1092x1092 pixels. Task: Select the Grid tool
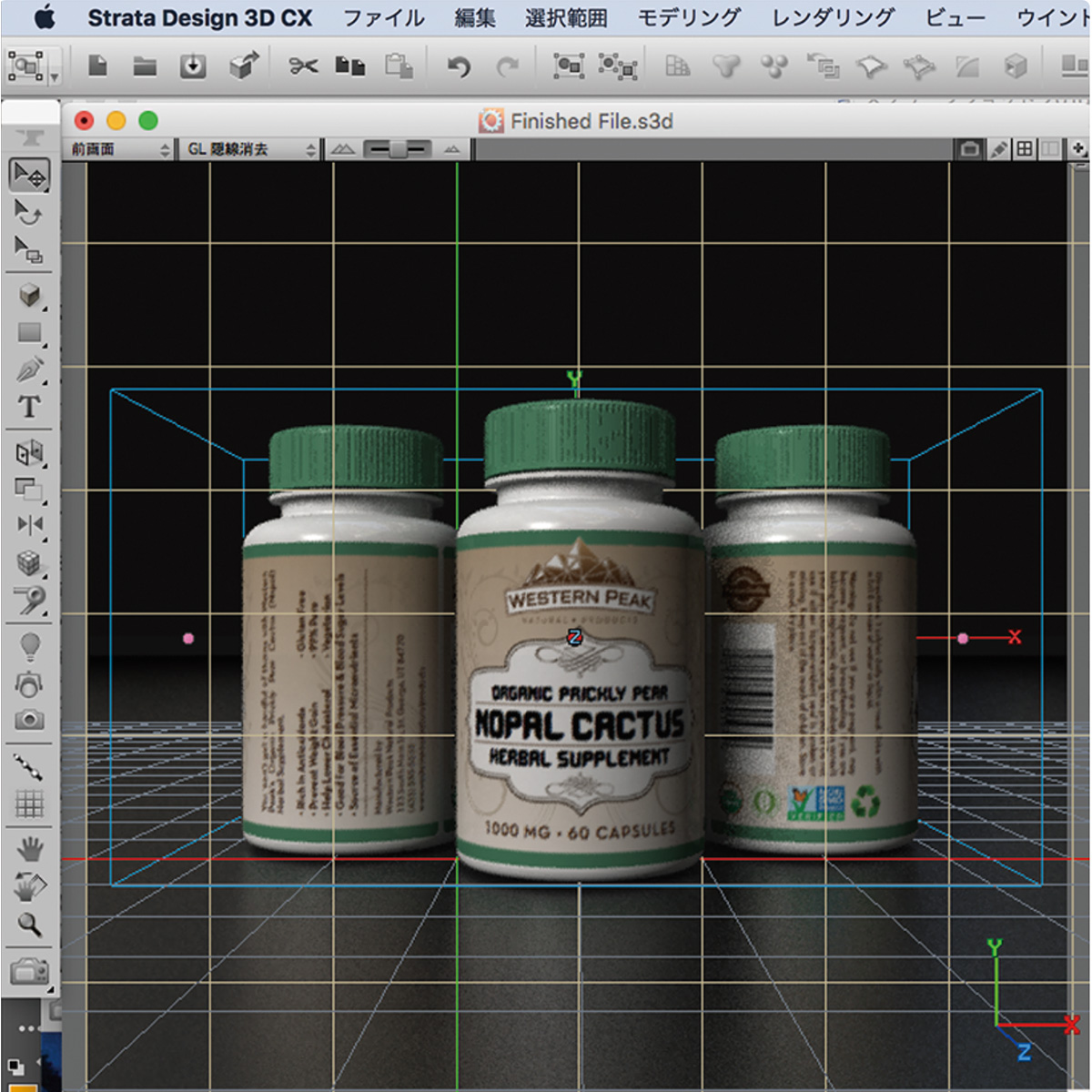click(29, 804)
